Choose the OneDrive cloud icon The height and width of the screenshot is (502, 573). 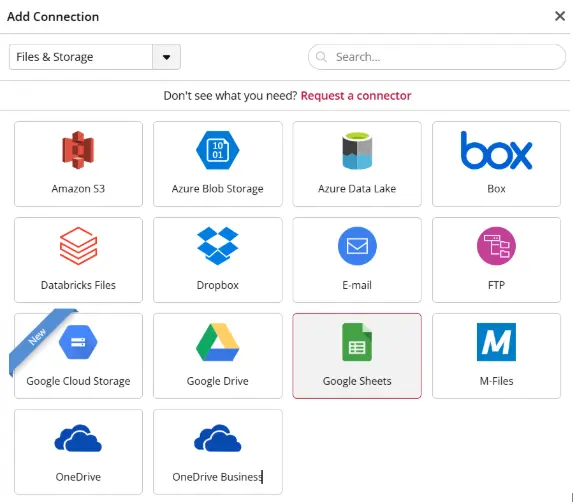point(78,438)
